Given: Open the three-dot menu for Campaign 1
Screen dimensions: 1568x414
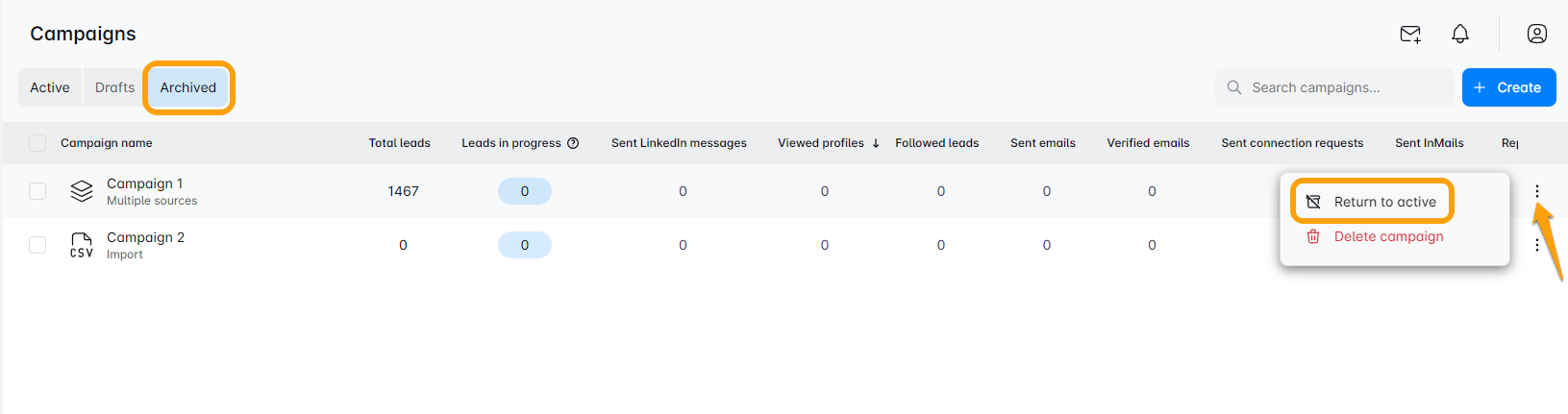Looking at the screenshot, I should click(1537, 191).
